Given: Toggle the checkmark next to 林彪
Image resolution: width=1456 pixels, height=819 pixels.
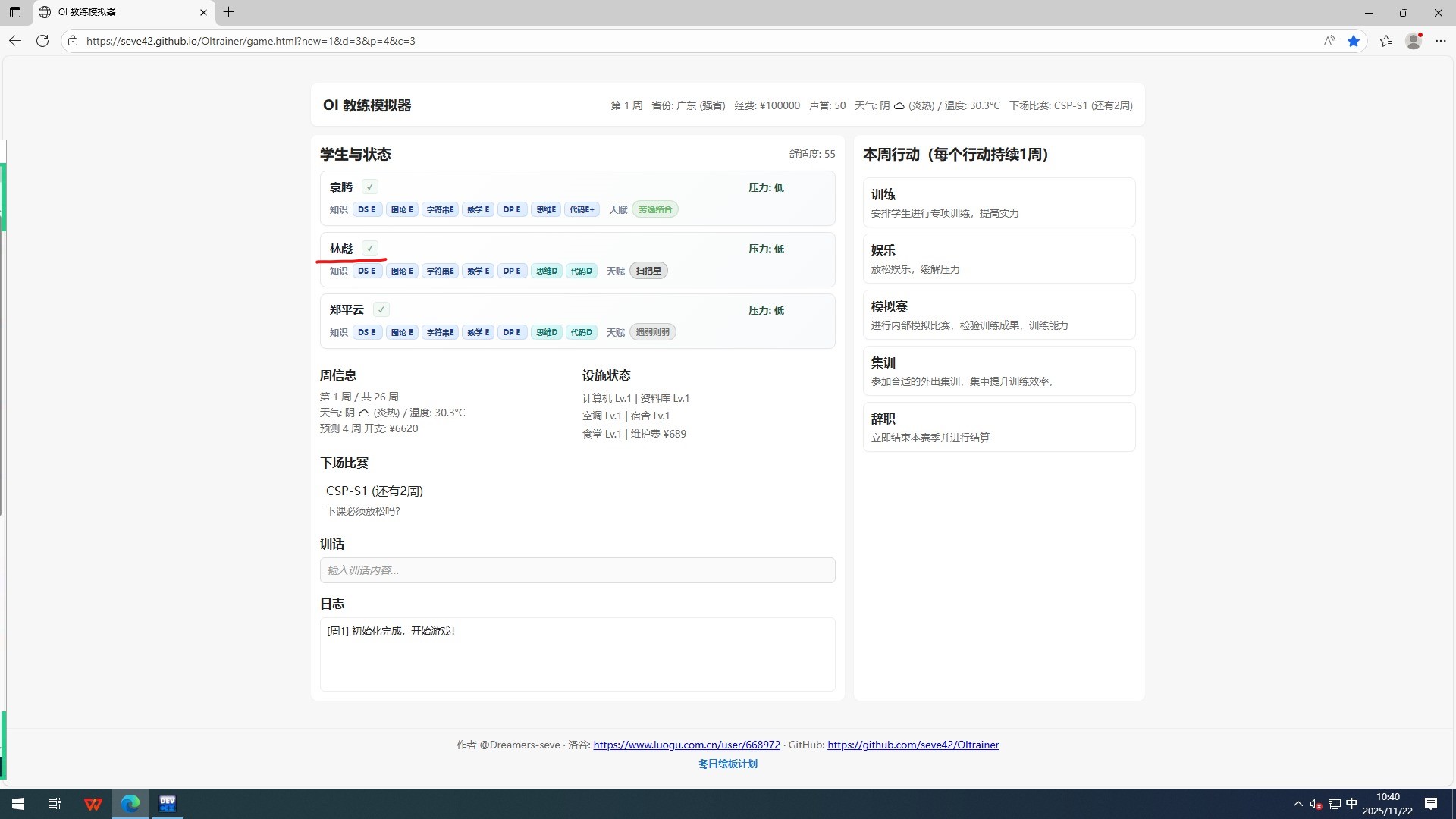Looking at the screenshot, I should (x=369, y=248).
